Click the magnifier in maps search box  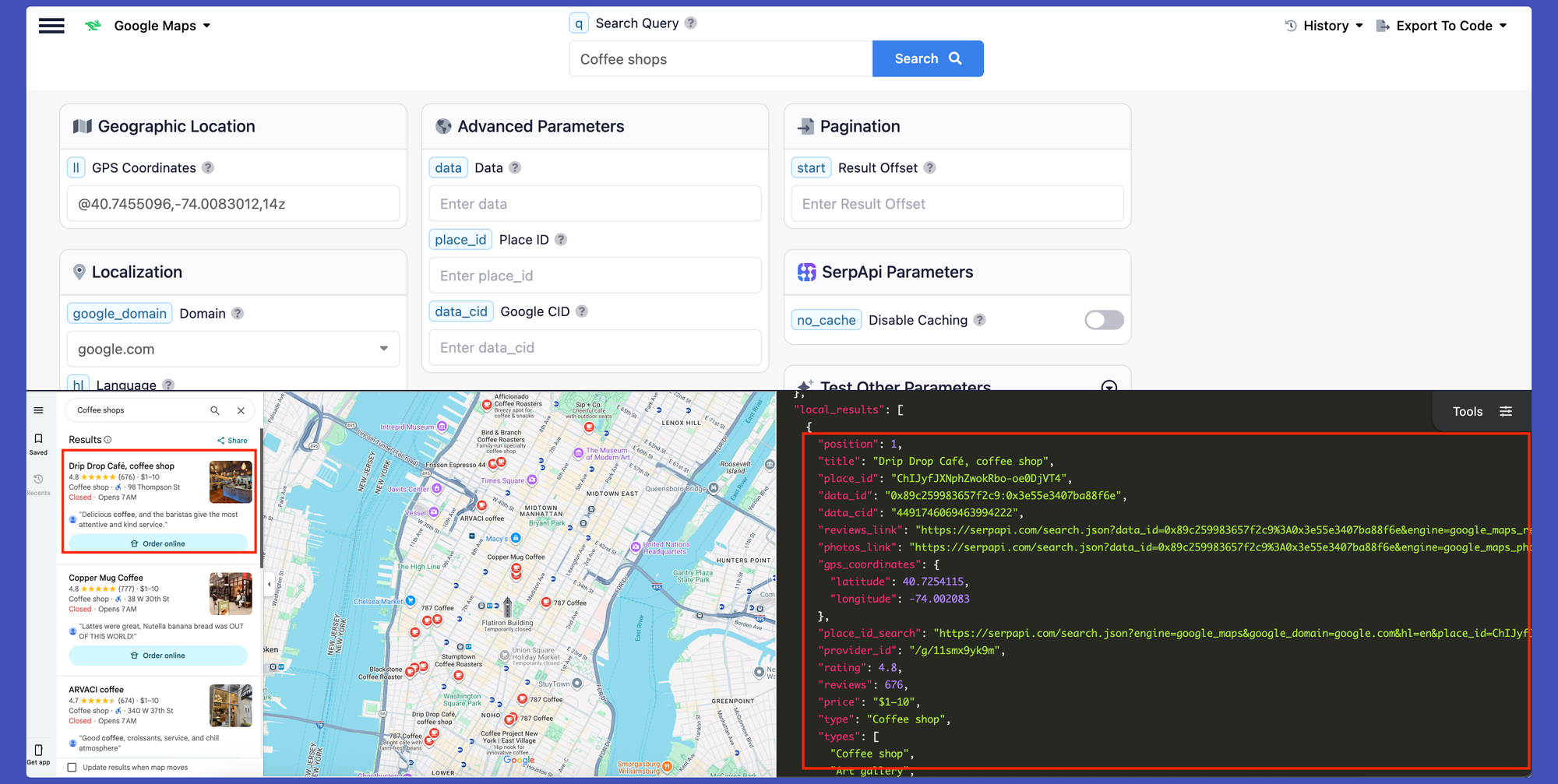click(x=215, y=410)
